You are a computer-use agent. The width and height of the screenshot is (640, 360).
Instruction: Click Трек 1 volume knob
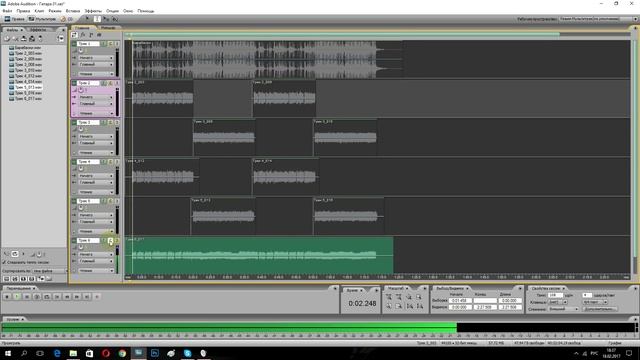81,50
